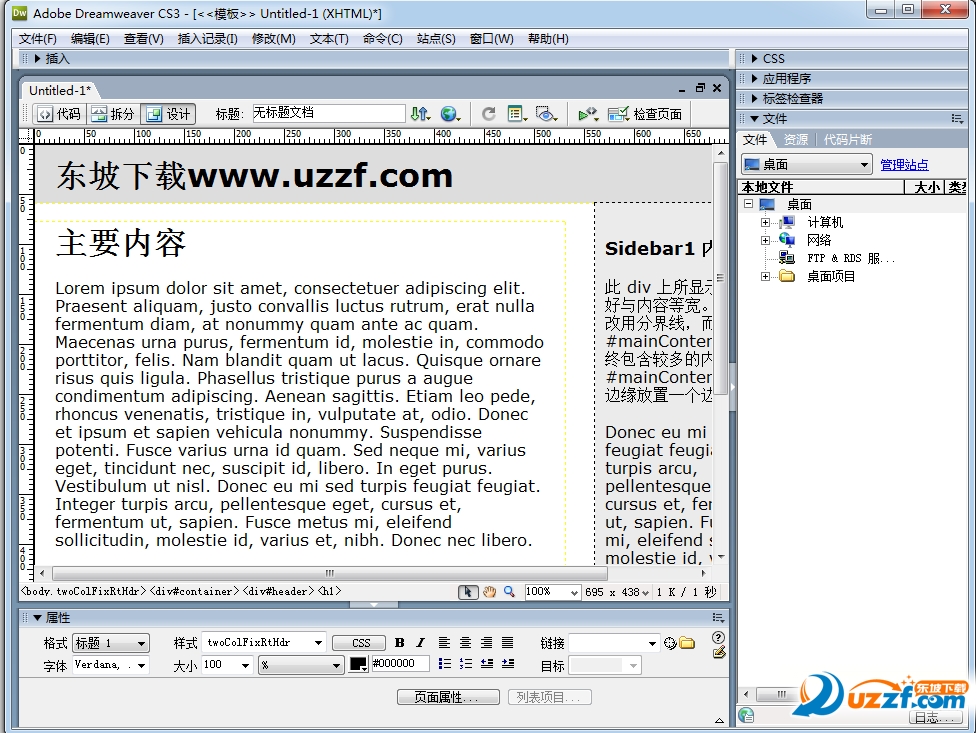This screenshot has width=976, height=733.
Task: Click the refresh design view icon
Action: click(x=489, y=114)
